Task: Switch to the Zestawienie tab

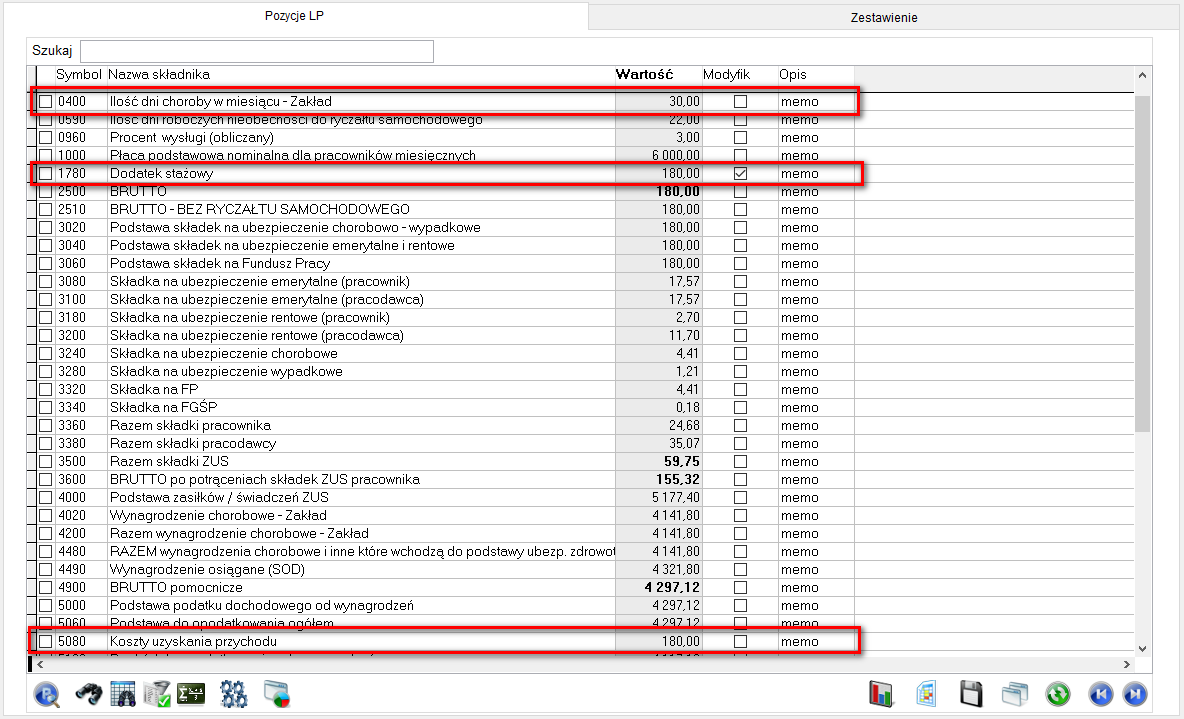Action: (883, 17)
